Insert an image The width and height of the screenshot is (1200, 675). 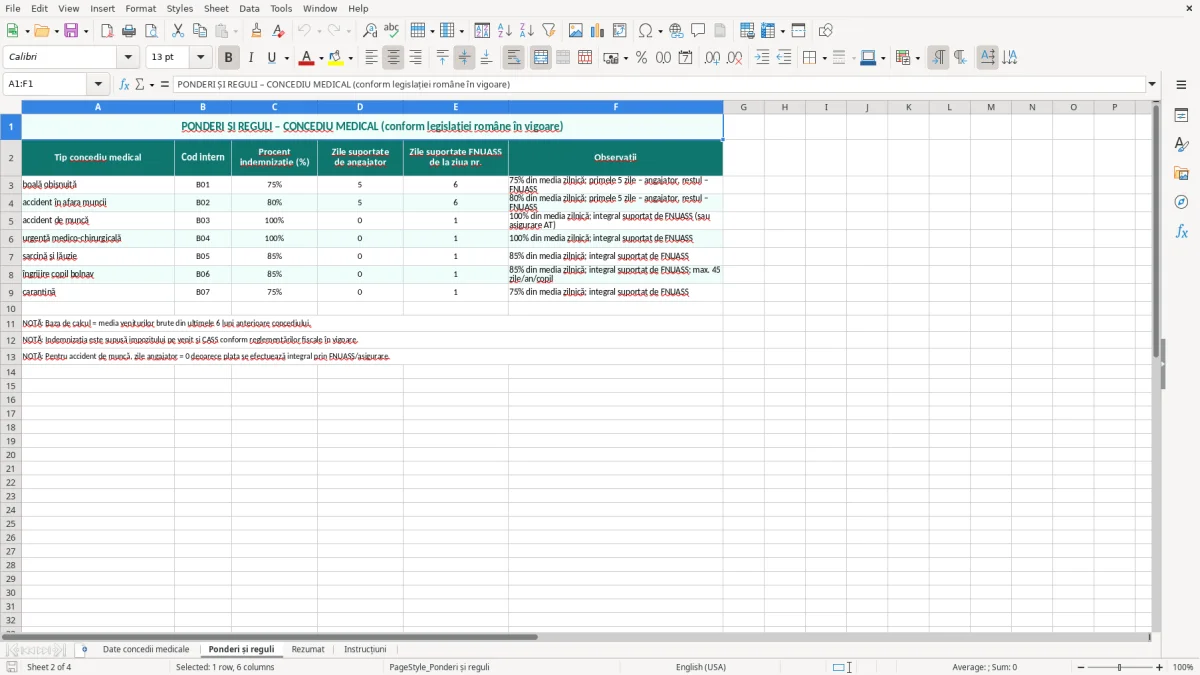(x=576, y=30)
